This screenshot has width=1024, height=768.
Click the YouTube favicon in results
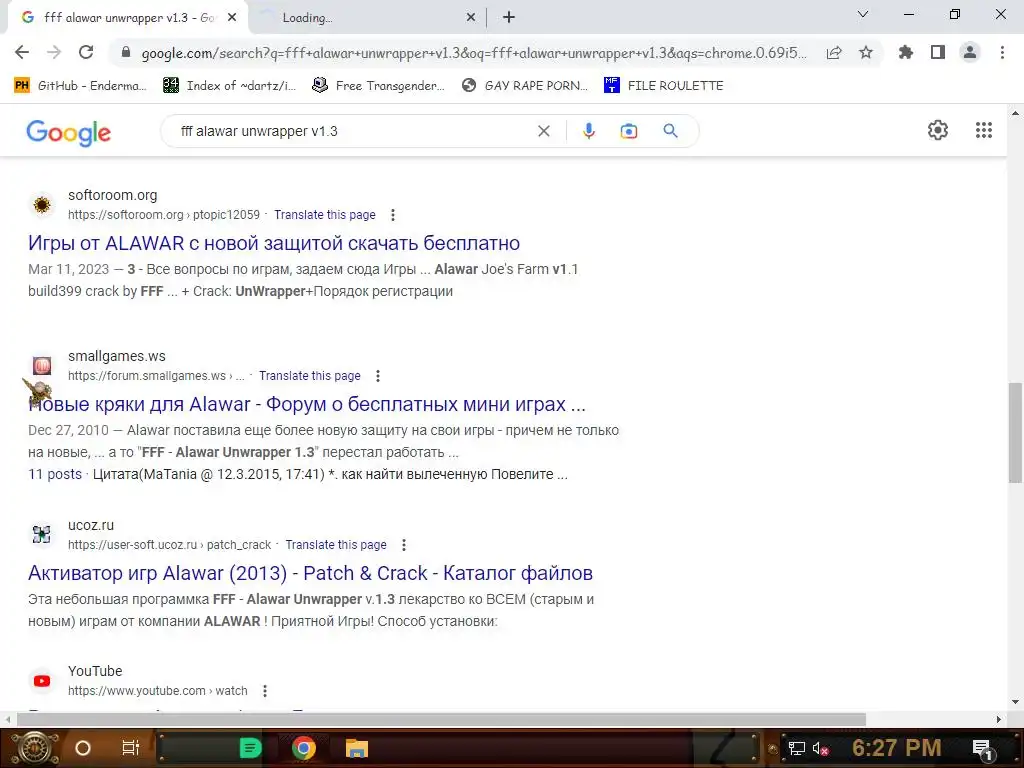pos(42,681)
